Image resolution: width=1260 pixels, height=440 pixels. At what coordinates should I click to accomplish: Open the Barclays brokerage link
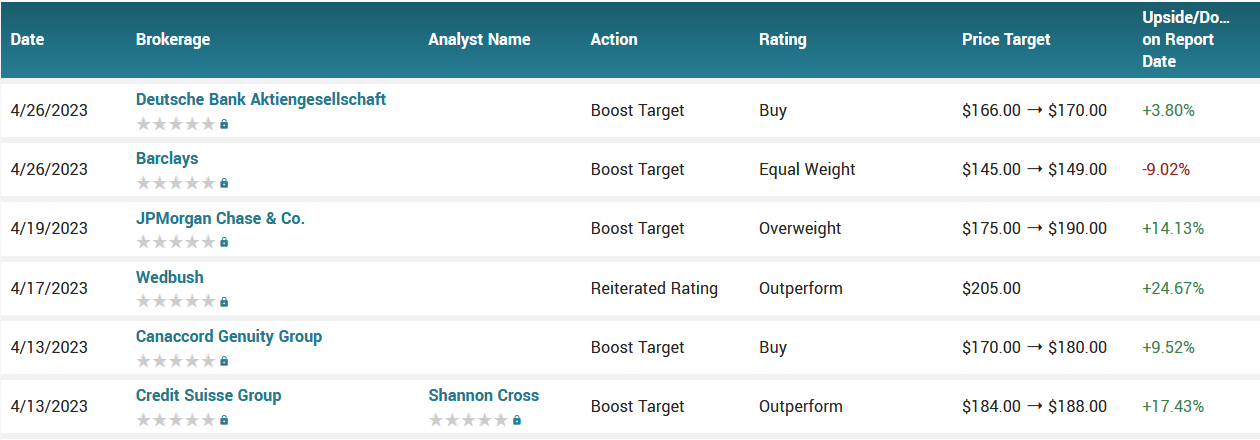(x=167, y=158)
